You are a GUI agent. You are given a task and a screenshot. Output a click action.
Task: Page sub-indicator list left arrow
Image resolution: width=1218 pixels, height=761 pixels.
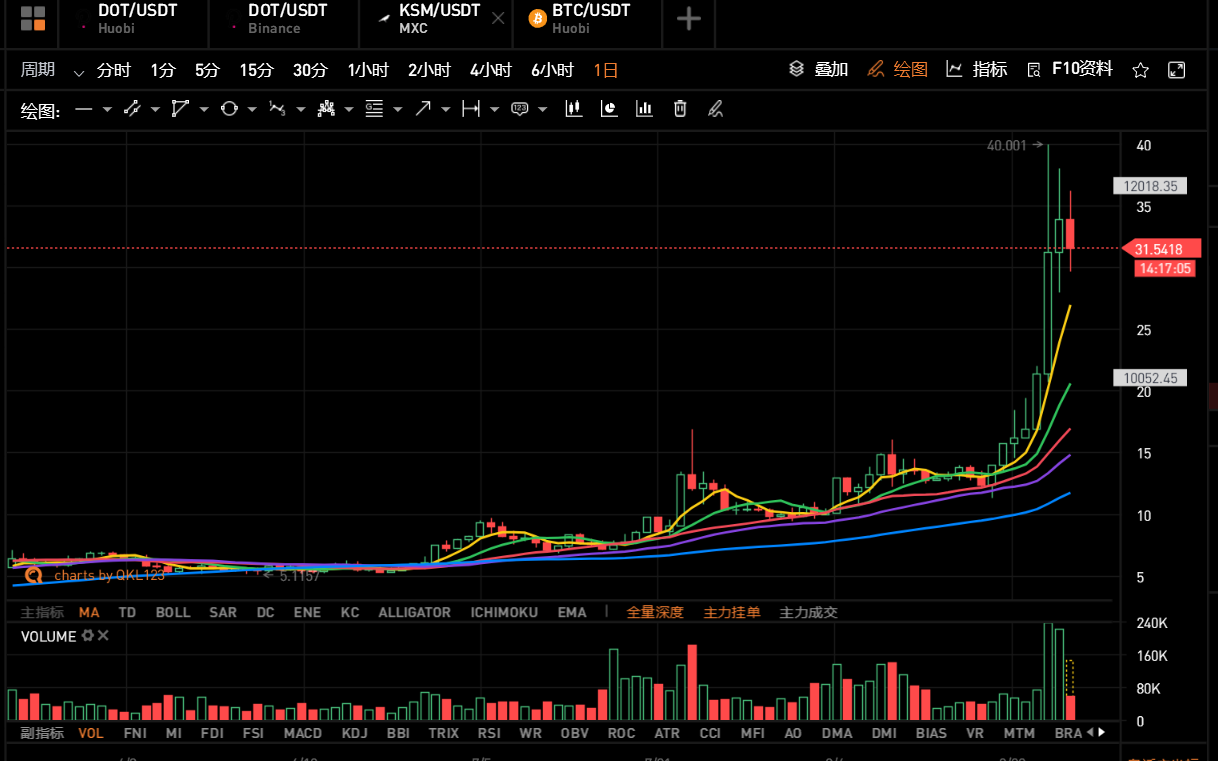[1090, 732]
